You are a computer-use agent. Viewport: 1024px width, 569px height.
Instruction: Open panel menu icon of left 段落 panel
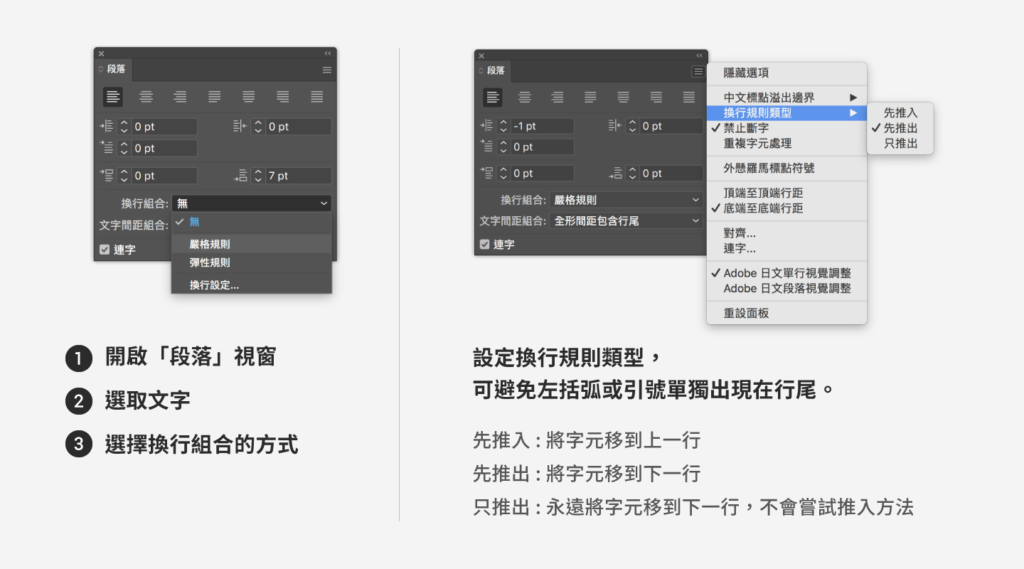(x=327, y=70)
